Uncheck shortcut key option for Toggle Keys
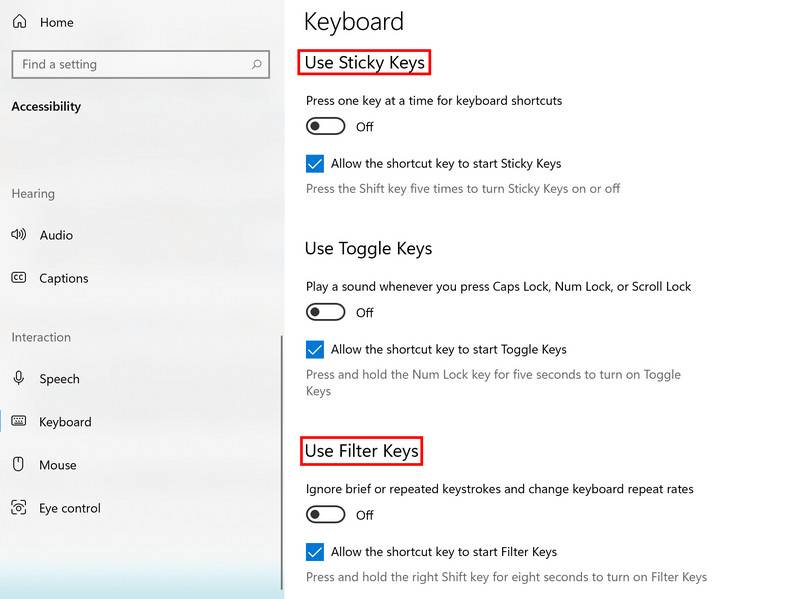 click(x=317, y=349)
